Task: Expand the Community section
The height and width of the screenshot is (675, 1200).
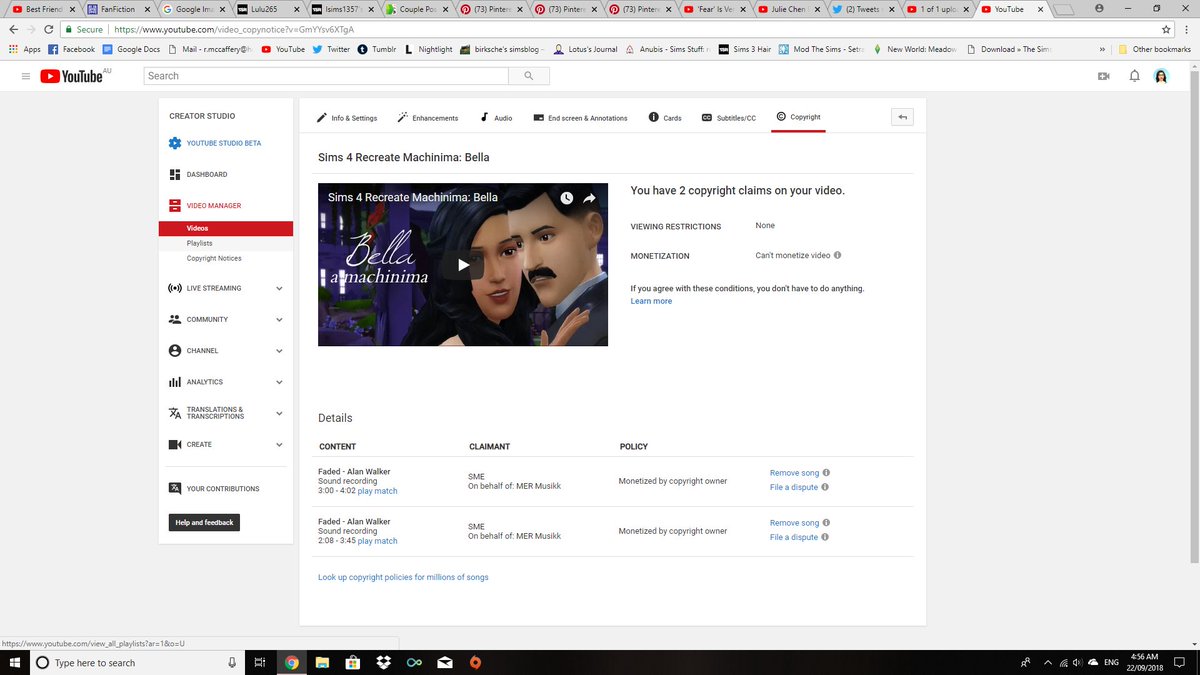Action: click(x=279, y=319)
